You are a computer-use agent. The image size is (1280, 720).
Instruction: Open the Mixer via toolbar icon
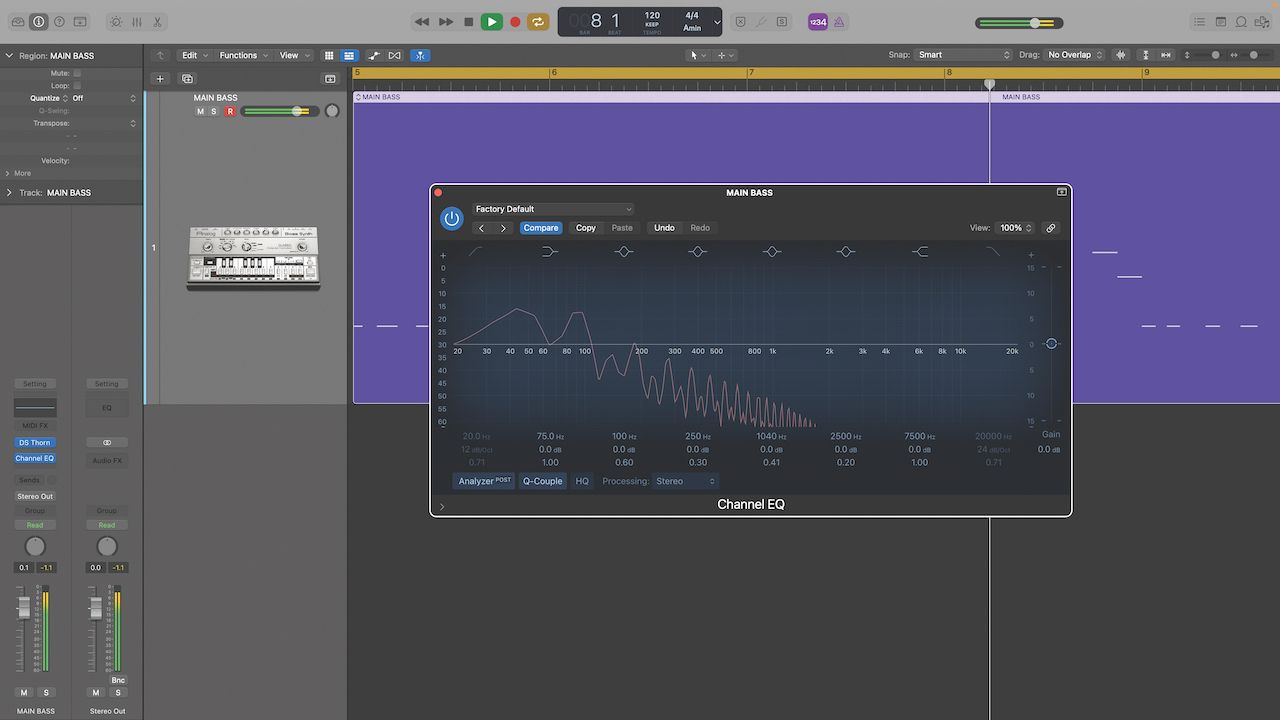pos(137,22)
